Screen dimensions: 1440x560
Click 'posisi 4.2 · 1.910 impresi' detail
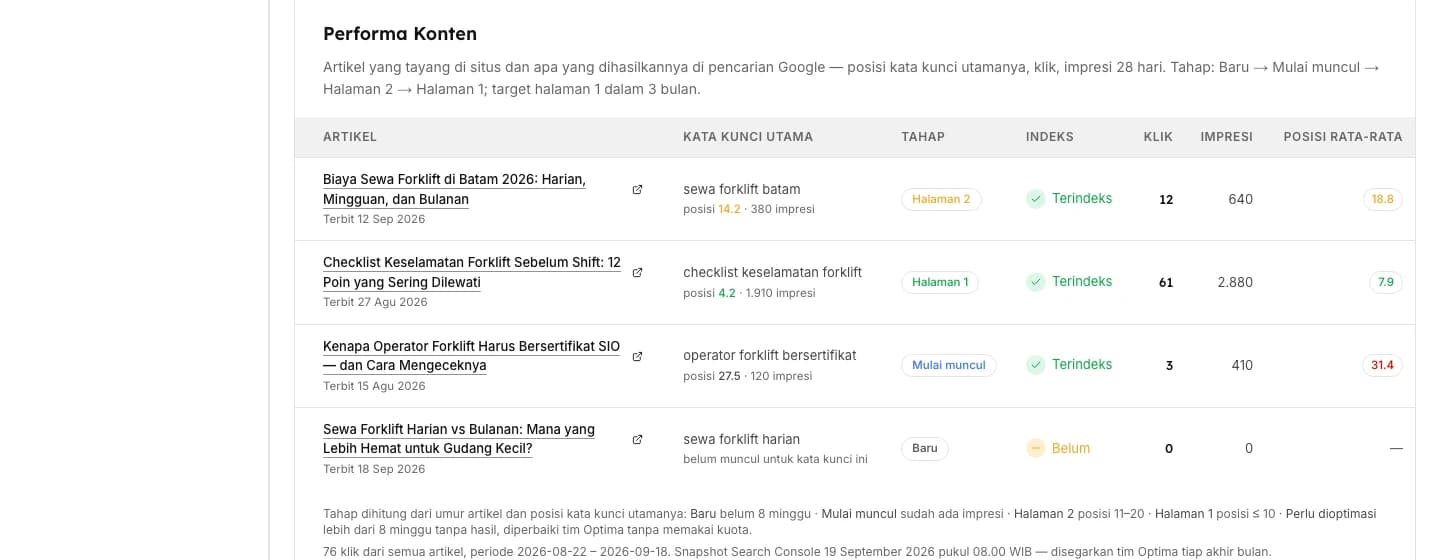pyautogui.click(x=749, y=293)
